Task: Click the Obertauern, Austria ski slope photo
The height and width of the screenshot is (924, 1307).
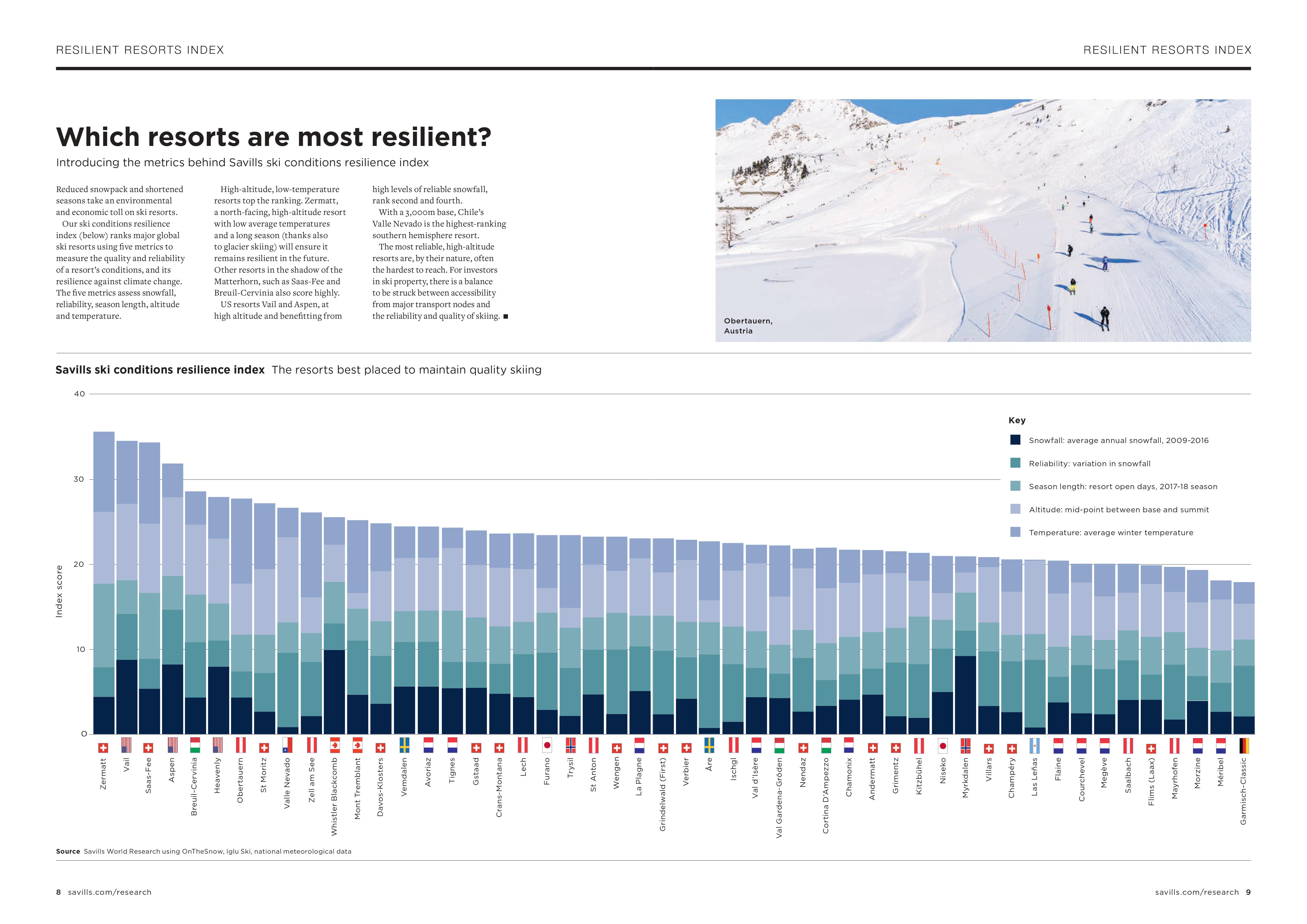Action: pos(983,220)
